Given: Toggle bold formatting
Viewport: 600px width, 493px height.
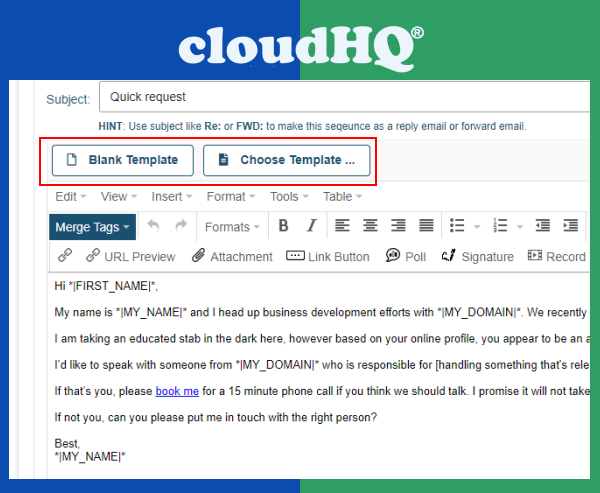Looking at the screenshot, I should pyautogui.click(x=283, y=225).
